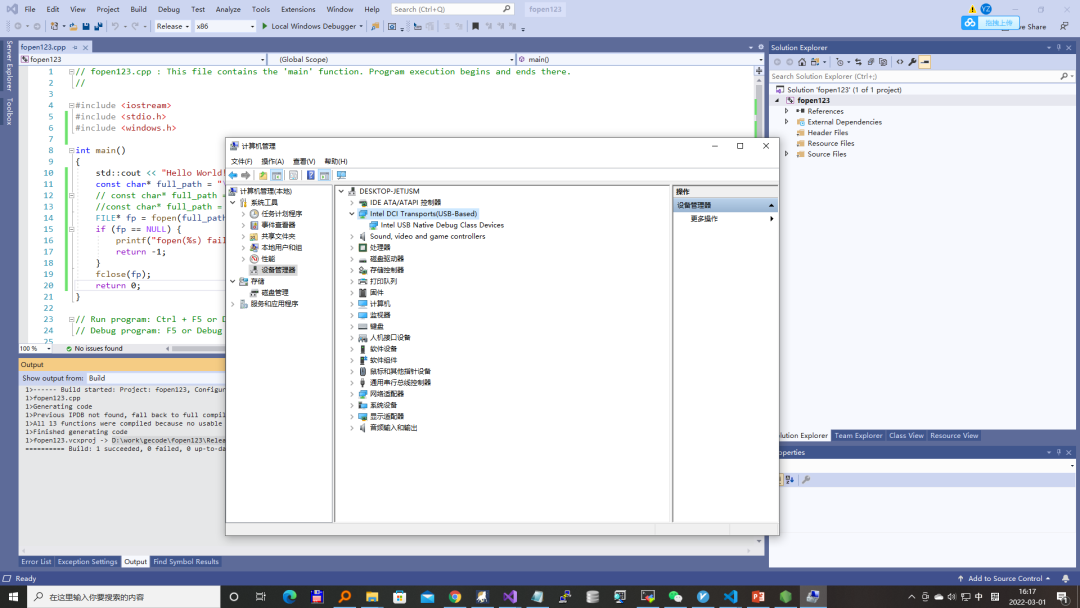Open 文件(F) menu in Computer Management
The height and width of the screenshot is (608, 1080).
click(x=241, y=161)
